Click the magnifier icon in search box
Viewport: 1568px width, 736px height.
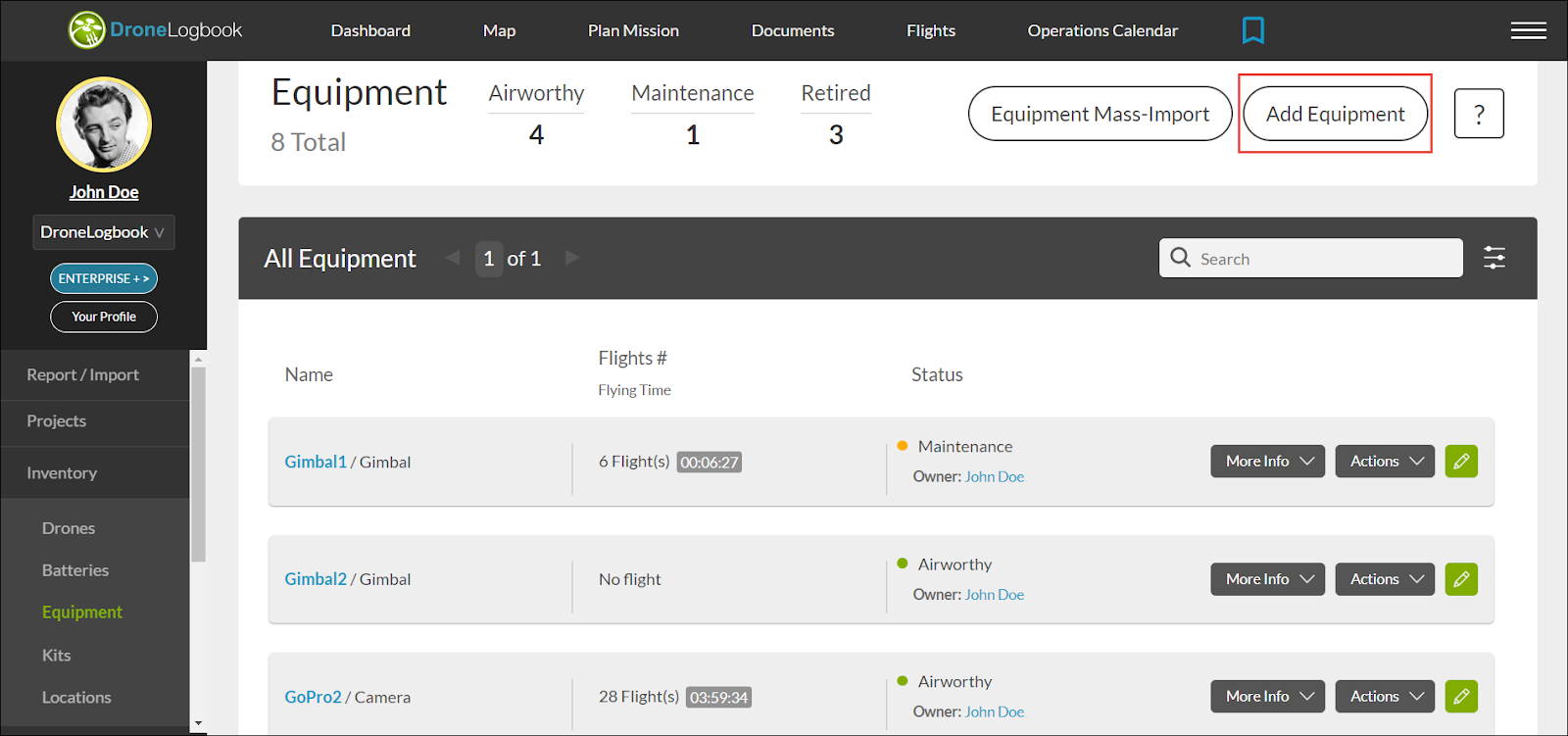[x=1181, y=258]
